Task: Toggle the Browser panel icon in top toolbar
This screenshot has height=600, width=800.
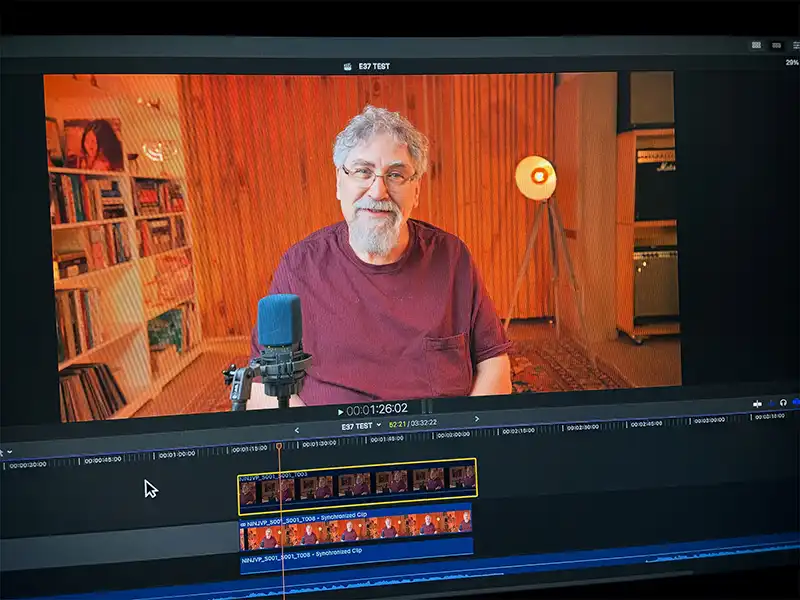Action: click(x=756, y=45)
